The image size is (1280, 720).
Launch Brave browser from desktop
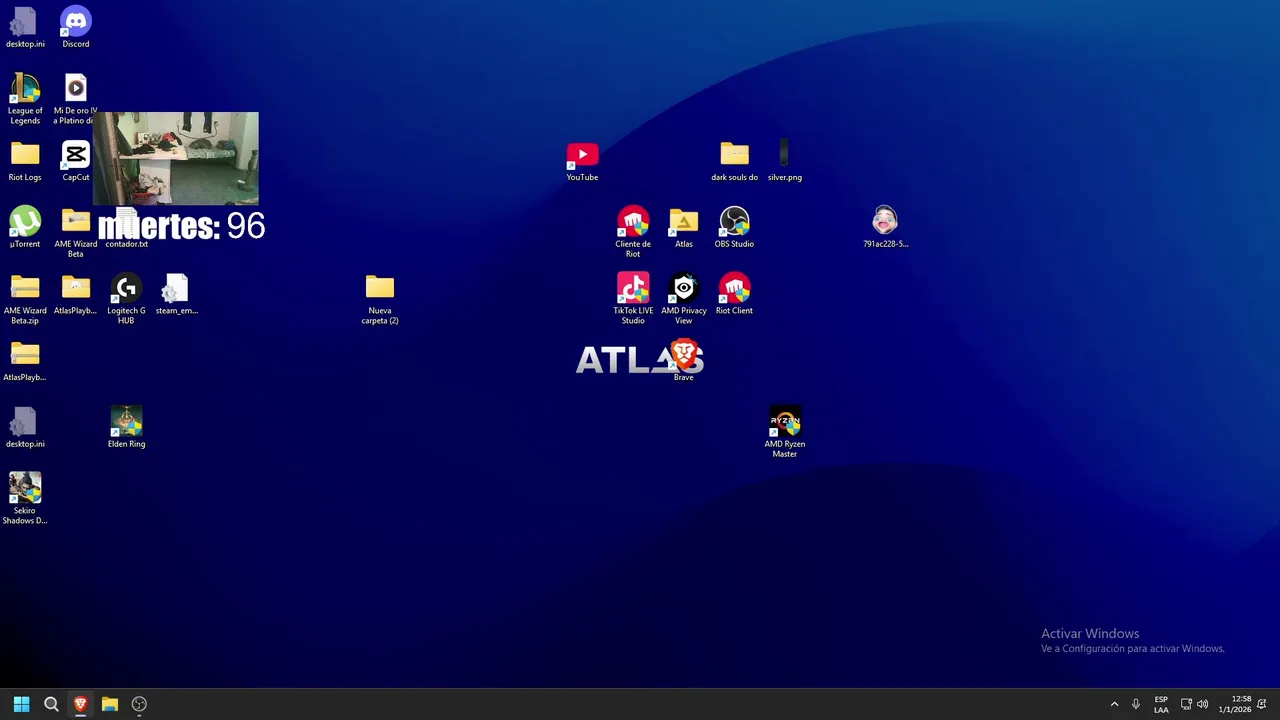685,360
